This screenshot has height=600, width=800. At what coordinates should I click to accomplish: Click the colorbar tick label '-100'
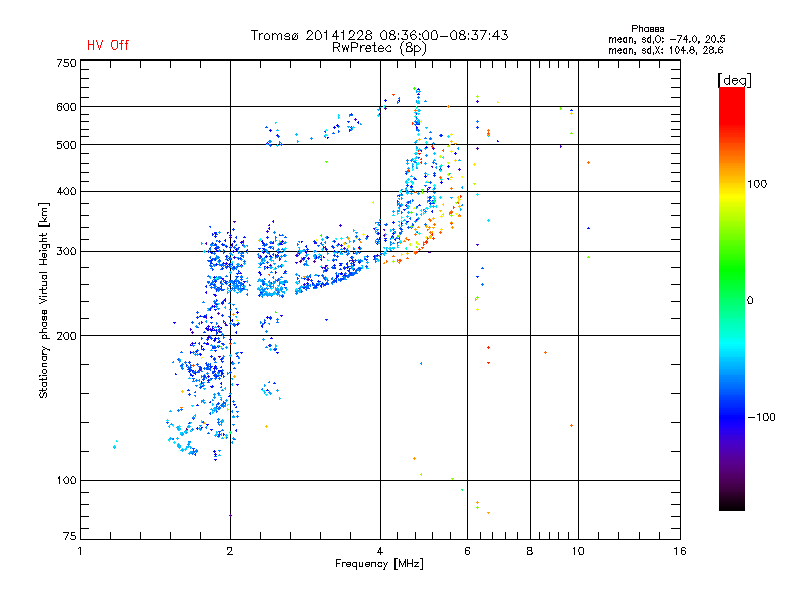click(761, 417)
